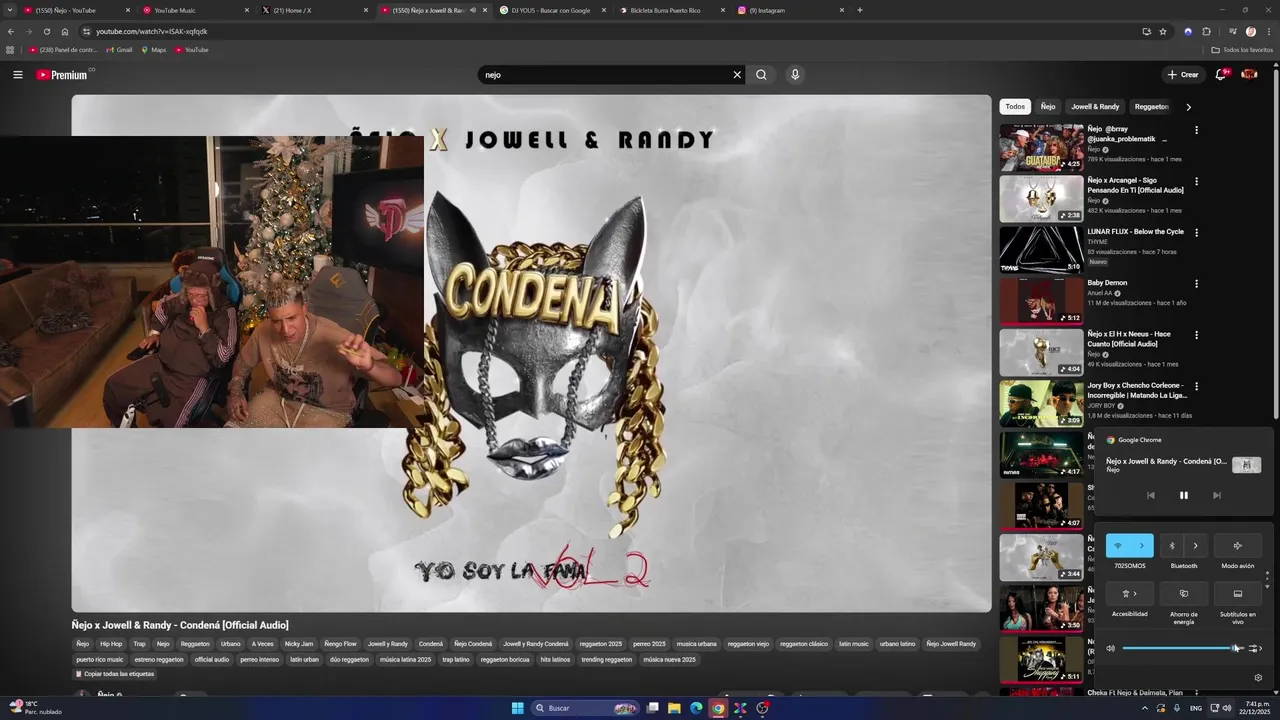Screen dimensions: 1280x720
Task: Open options for Ñejo @brray video
Action: point(1196,130)
